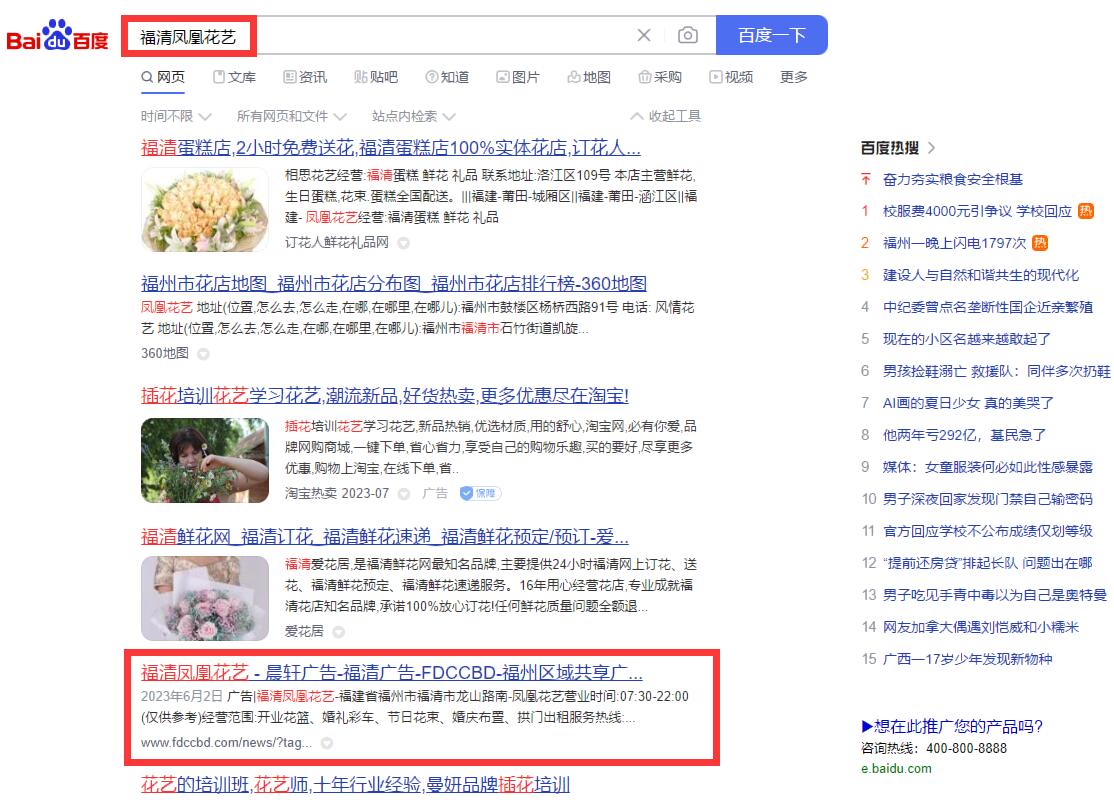Switch to the 文库 tab
This screenshot has width=1114, height=803.
click(234, 77)
